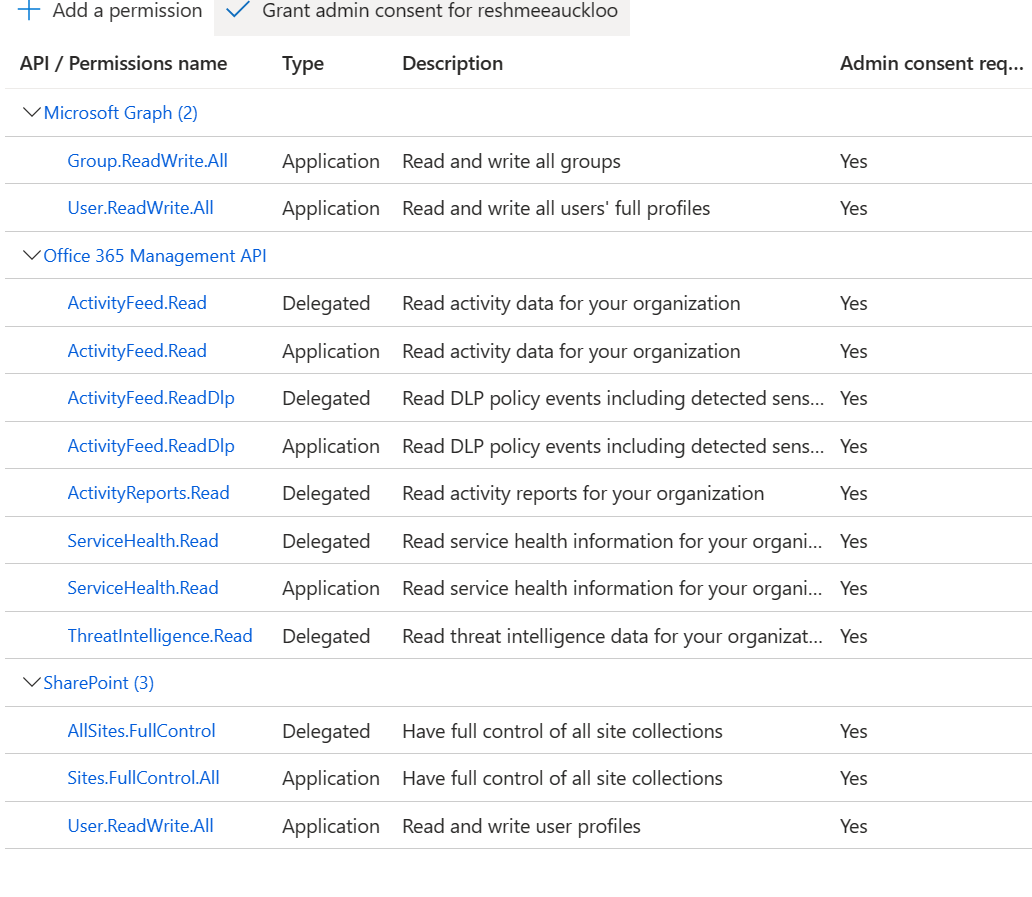Viewport: 1032px width, 897px height.
Task: Collapse the Office 365 Management API chevron
Action: coord(32,255)
